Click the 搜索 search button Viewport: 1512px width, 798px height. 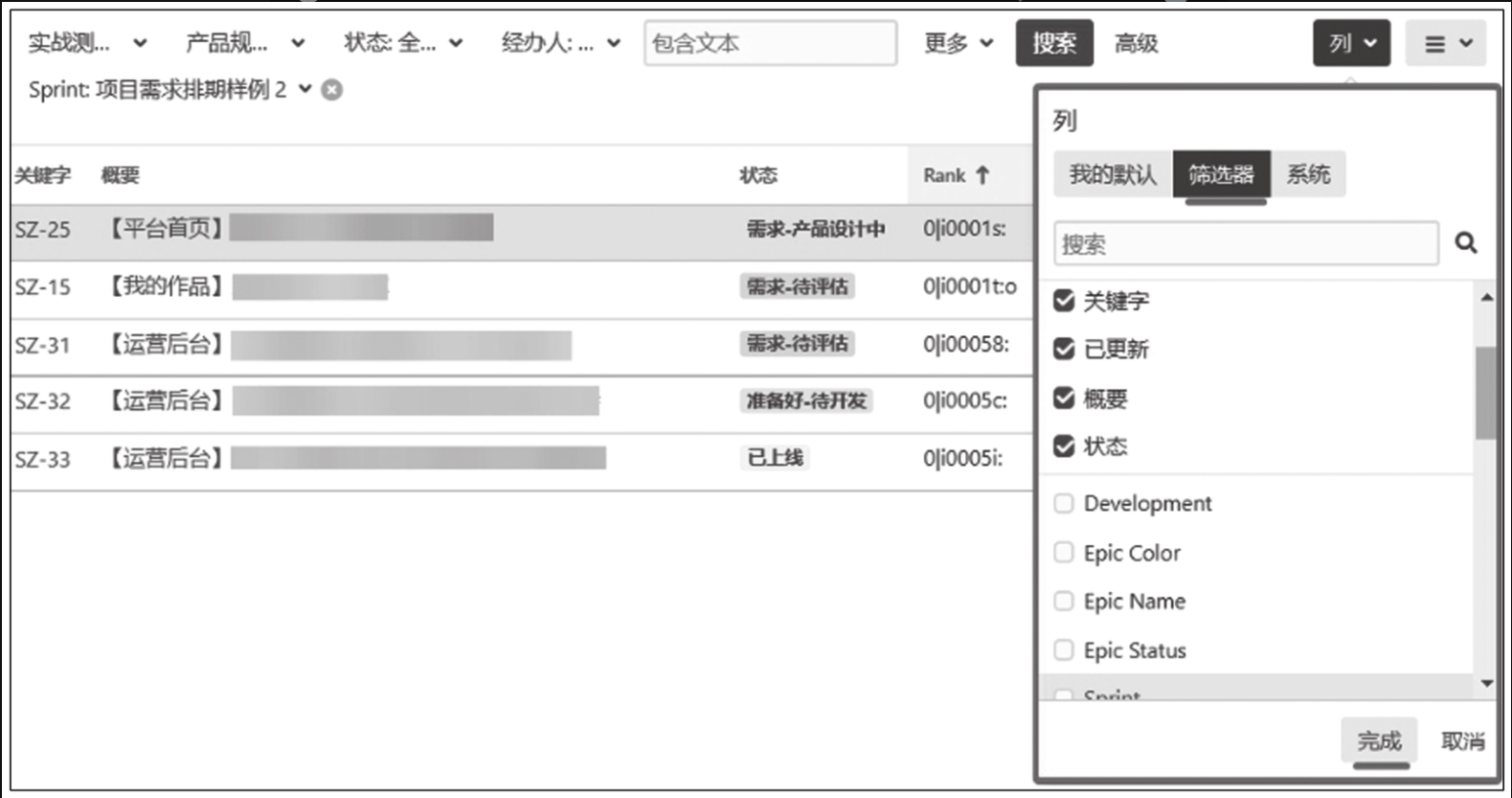click(x=1054, y=43)
